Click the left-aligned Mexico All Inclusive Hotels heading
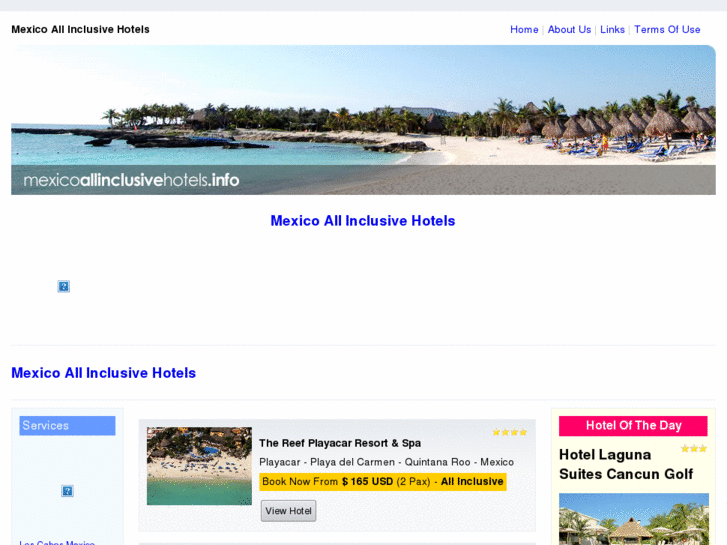 103,373
